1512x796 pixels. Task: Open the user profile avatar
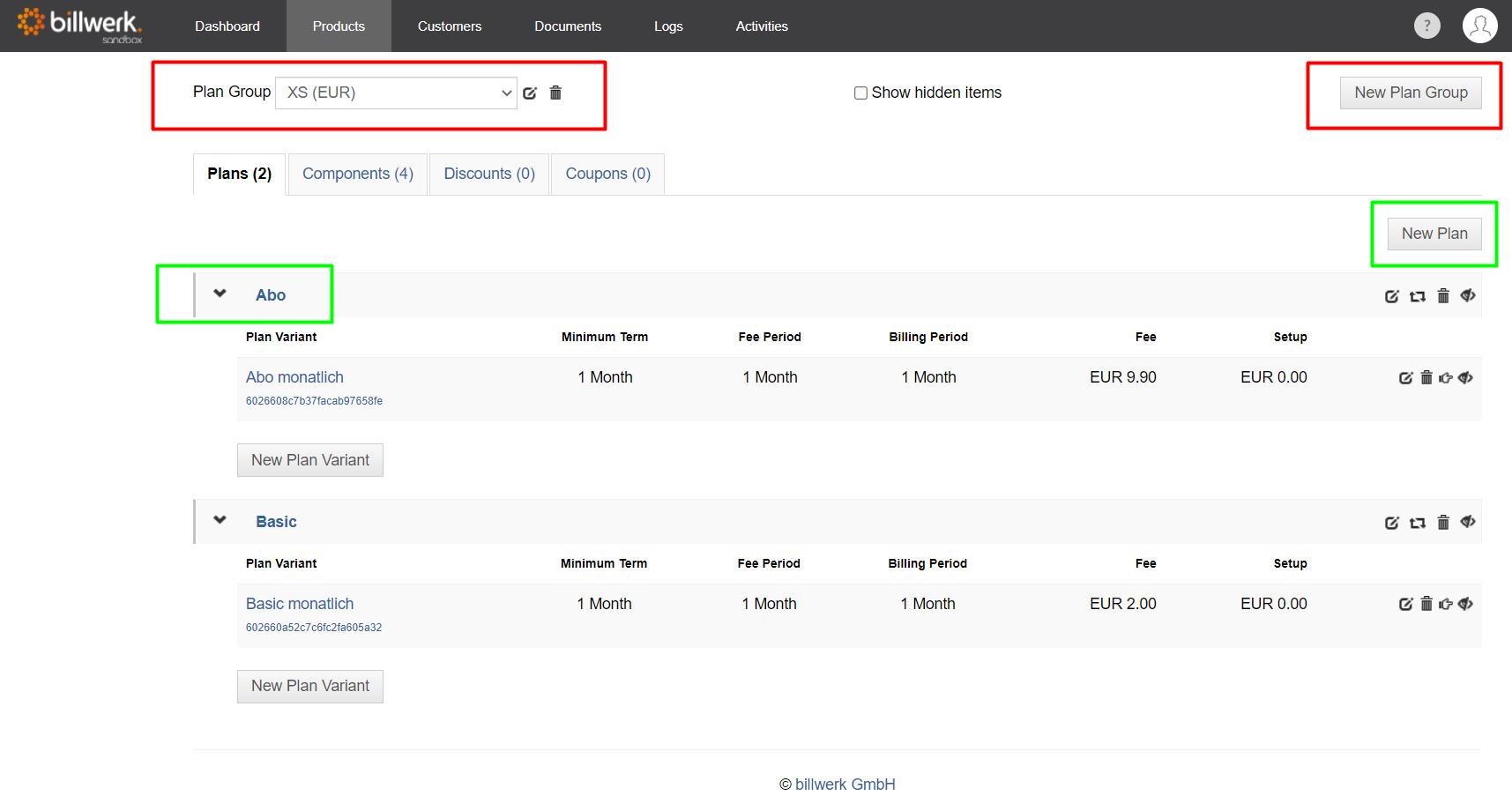(x=1479, y=26)
